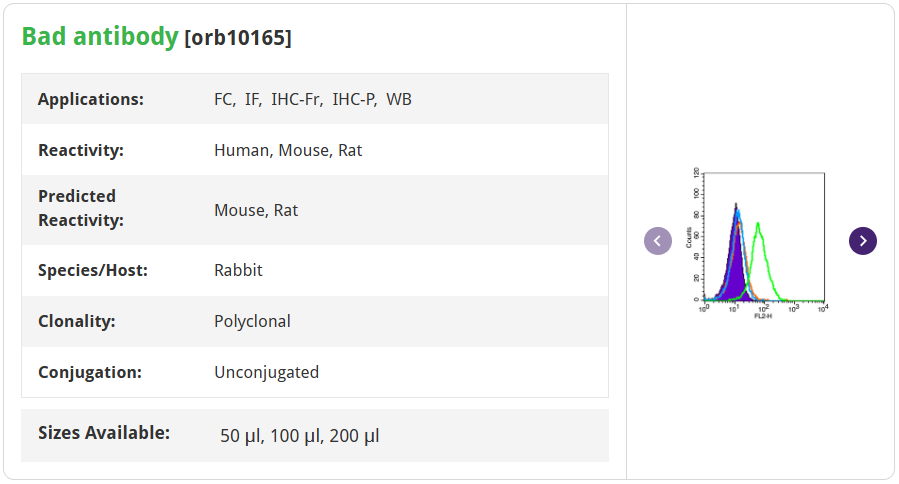Click the Applications row label
Screen dimensions: 899x484
(x=91, y=99)
